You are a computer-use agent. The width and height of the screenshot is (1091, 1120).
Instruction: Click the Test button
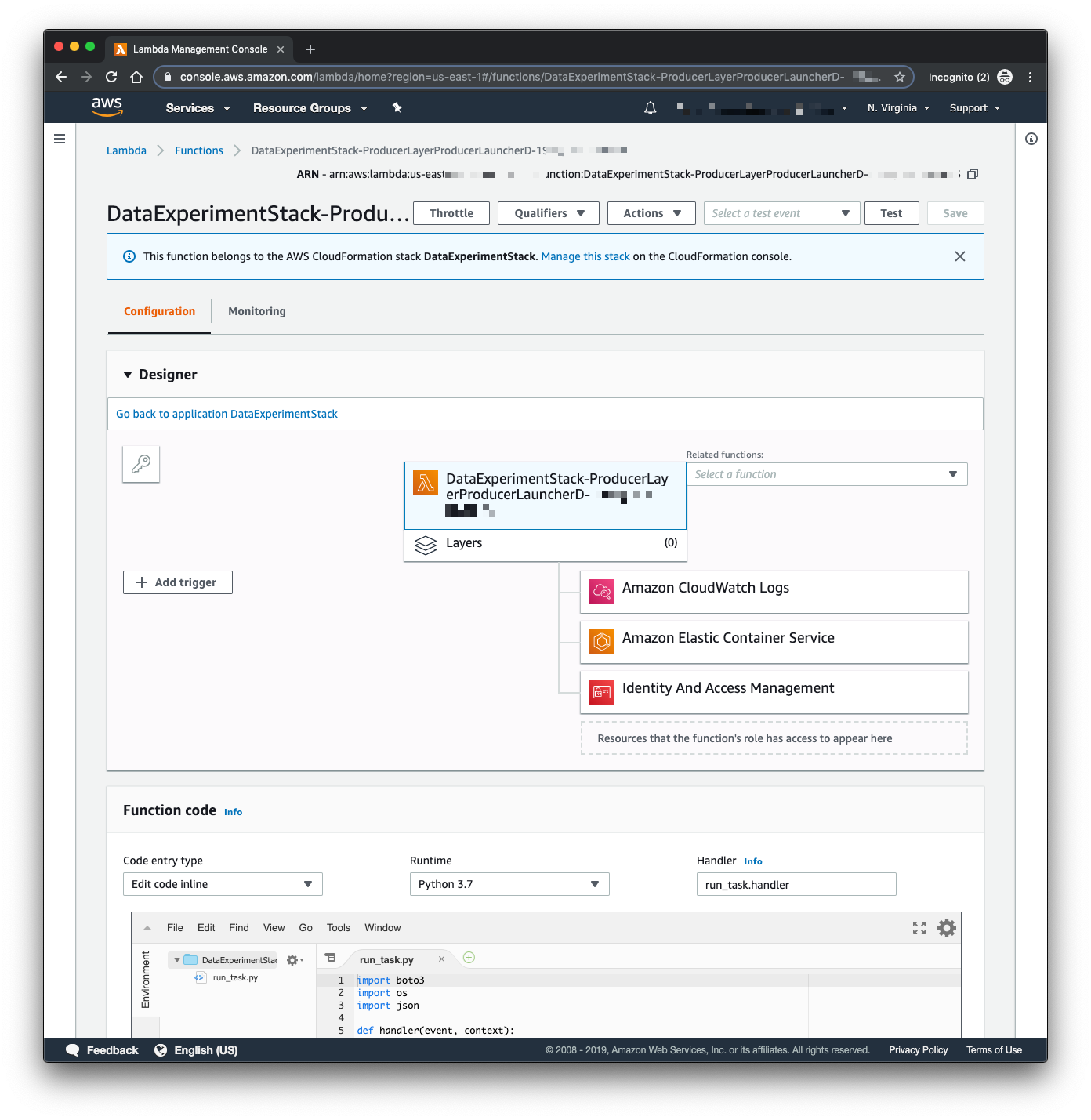point(892,213)
